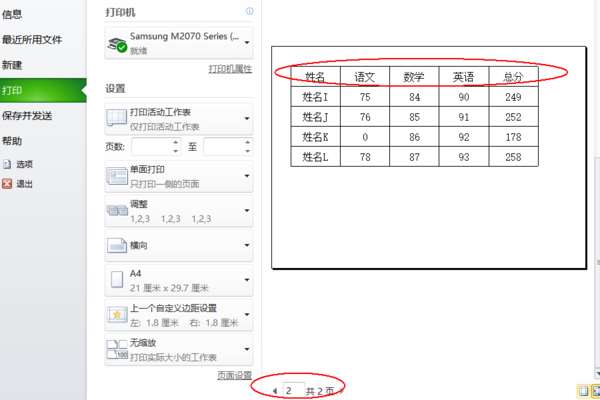The width and height of the screenshot is (600, 400).
Task: Click the zoom to page icon at bottom right
Action: coord(596,391)
